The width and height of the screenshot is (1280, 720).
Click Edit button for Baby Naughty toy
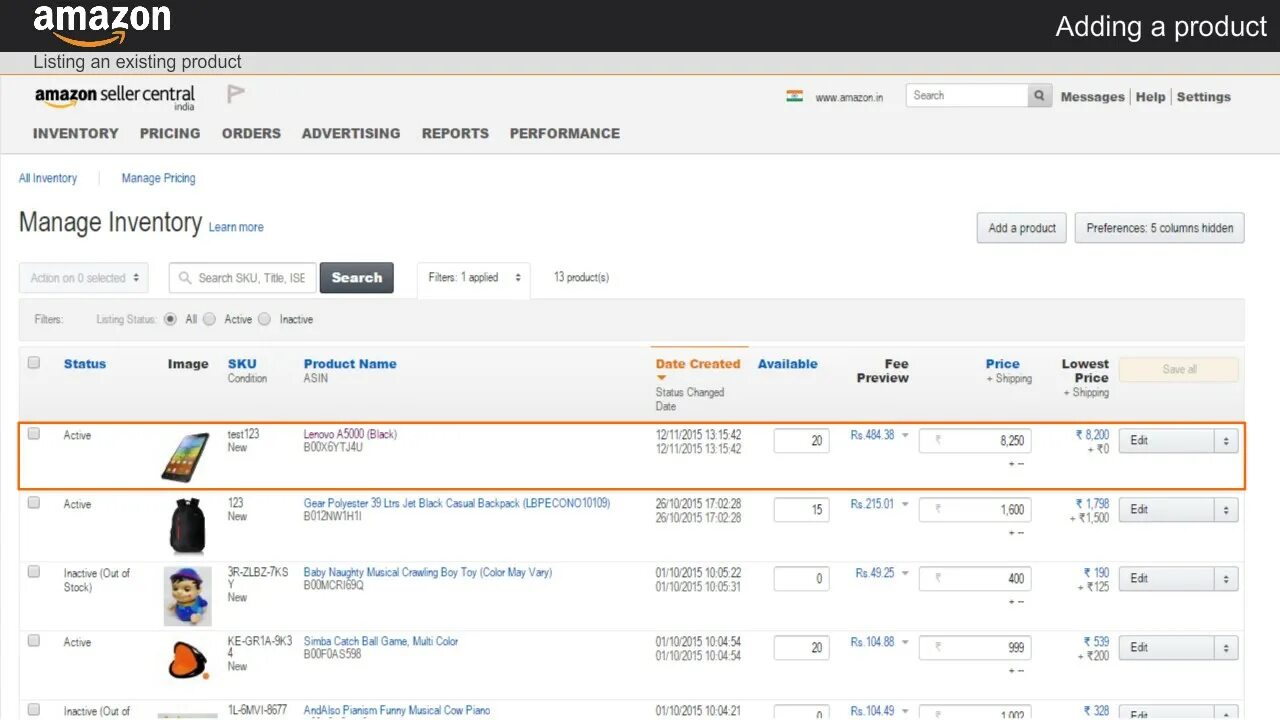[x=1166, y=579]
